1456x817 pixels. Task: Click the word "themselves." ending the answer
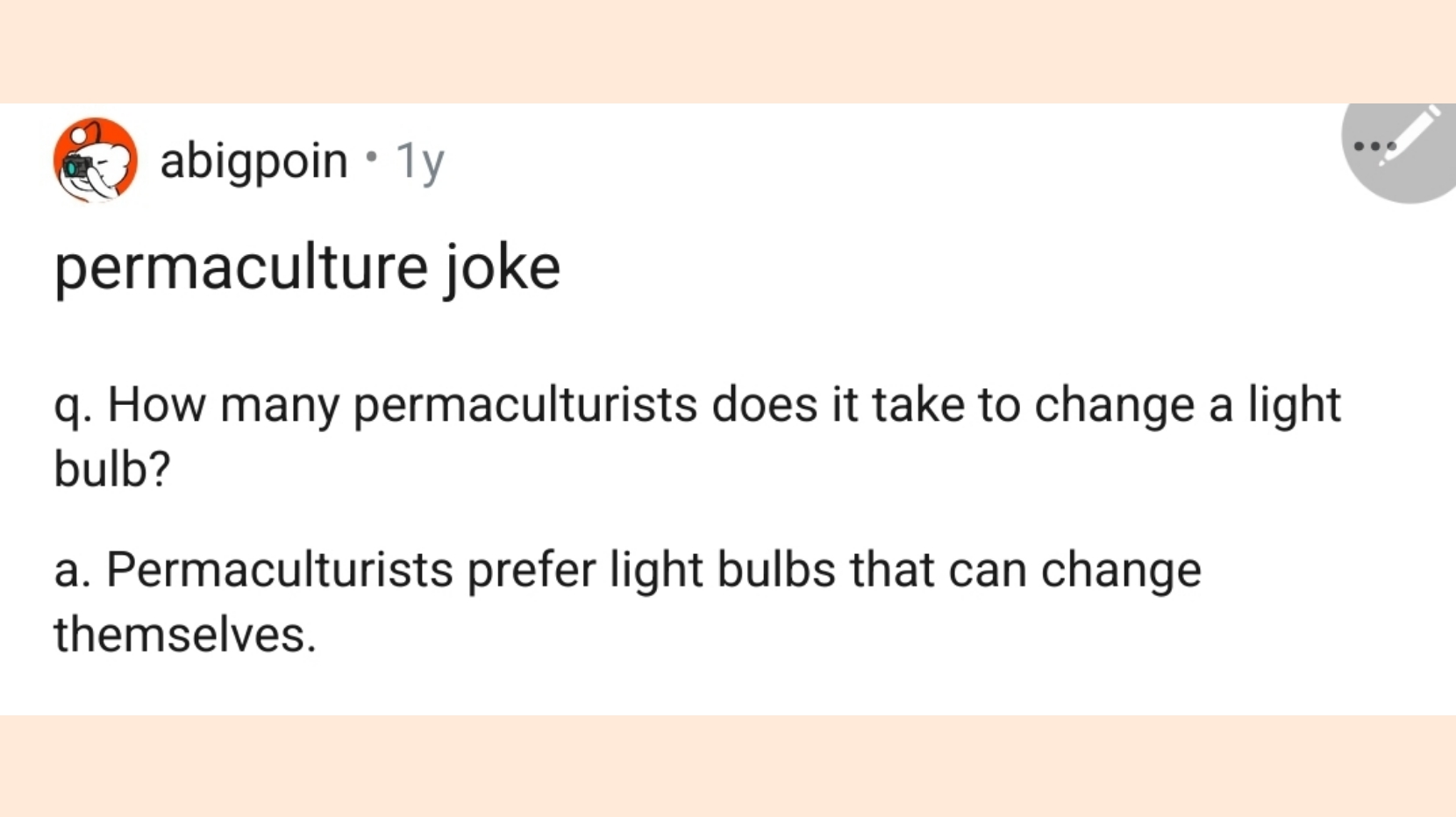[x=185, y=635]
